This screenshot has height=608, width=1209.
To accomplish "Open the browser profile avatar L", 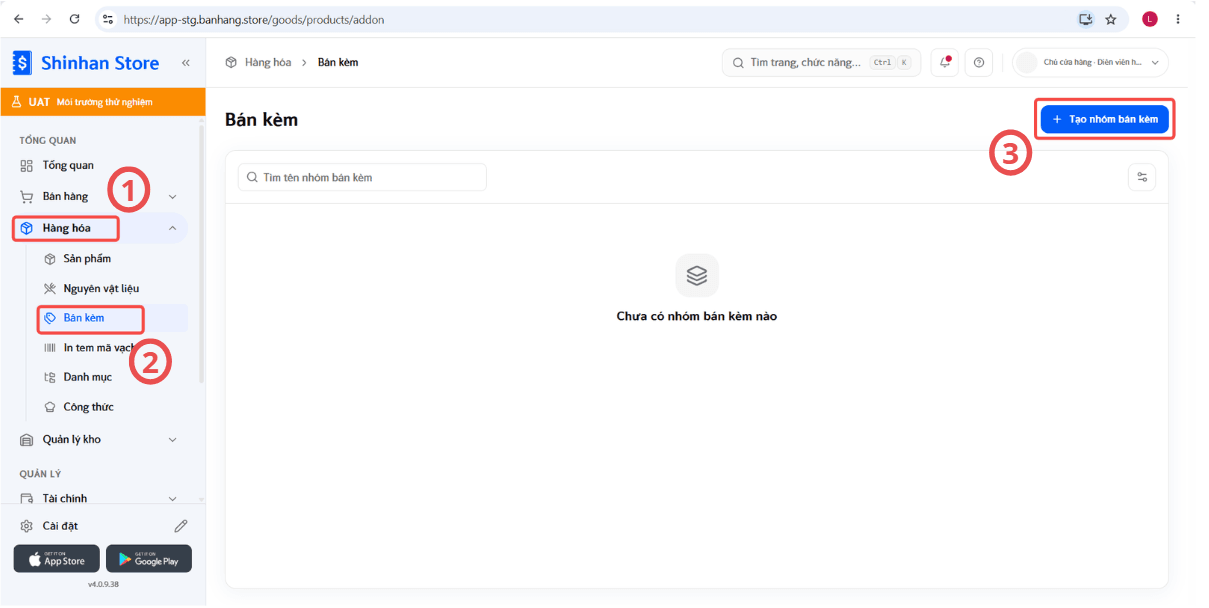I will click(1150, 19).
